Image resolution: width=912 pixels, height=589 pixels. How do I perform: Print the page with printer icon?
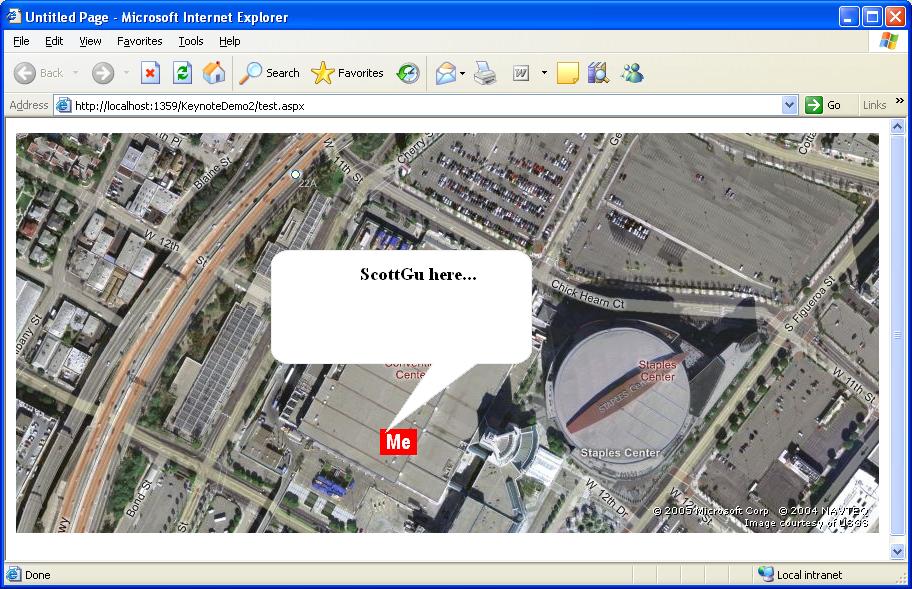coord(485,73)
